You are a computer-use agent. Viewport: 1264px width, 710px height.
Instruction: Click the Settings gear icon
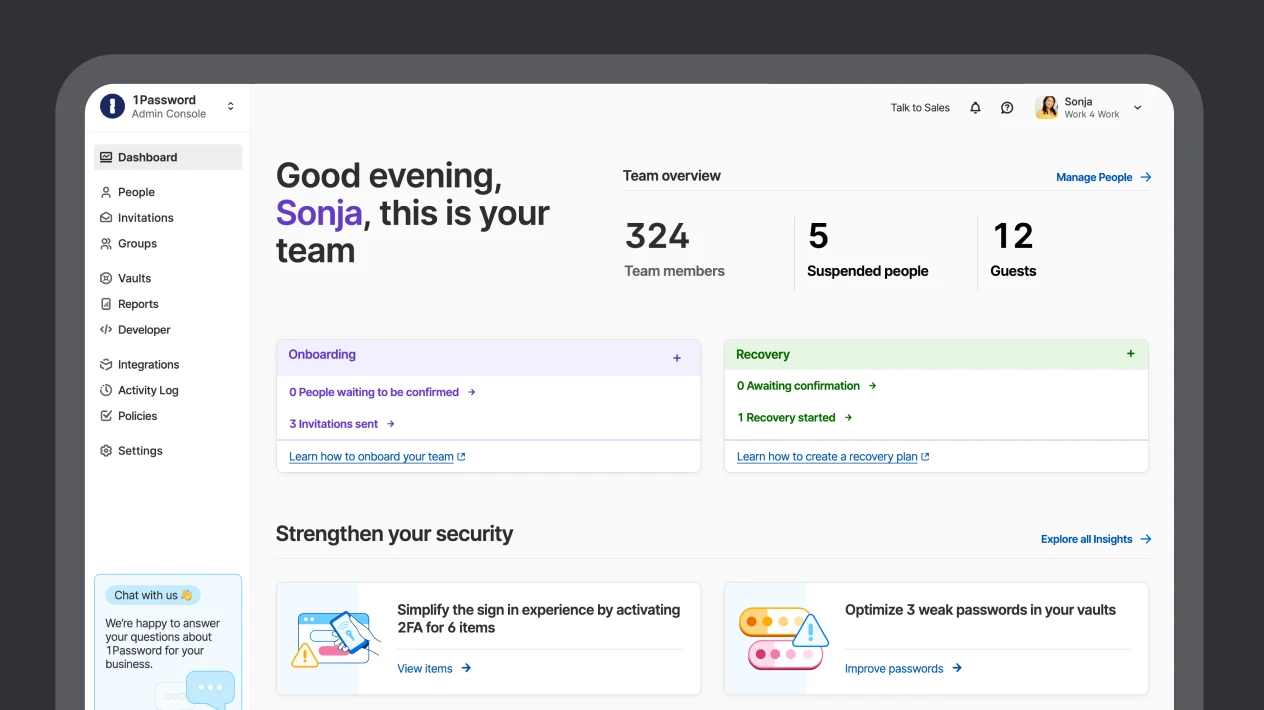pos(106,451)
